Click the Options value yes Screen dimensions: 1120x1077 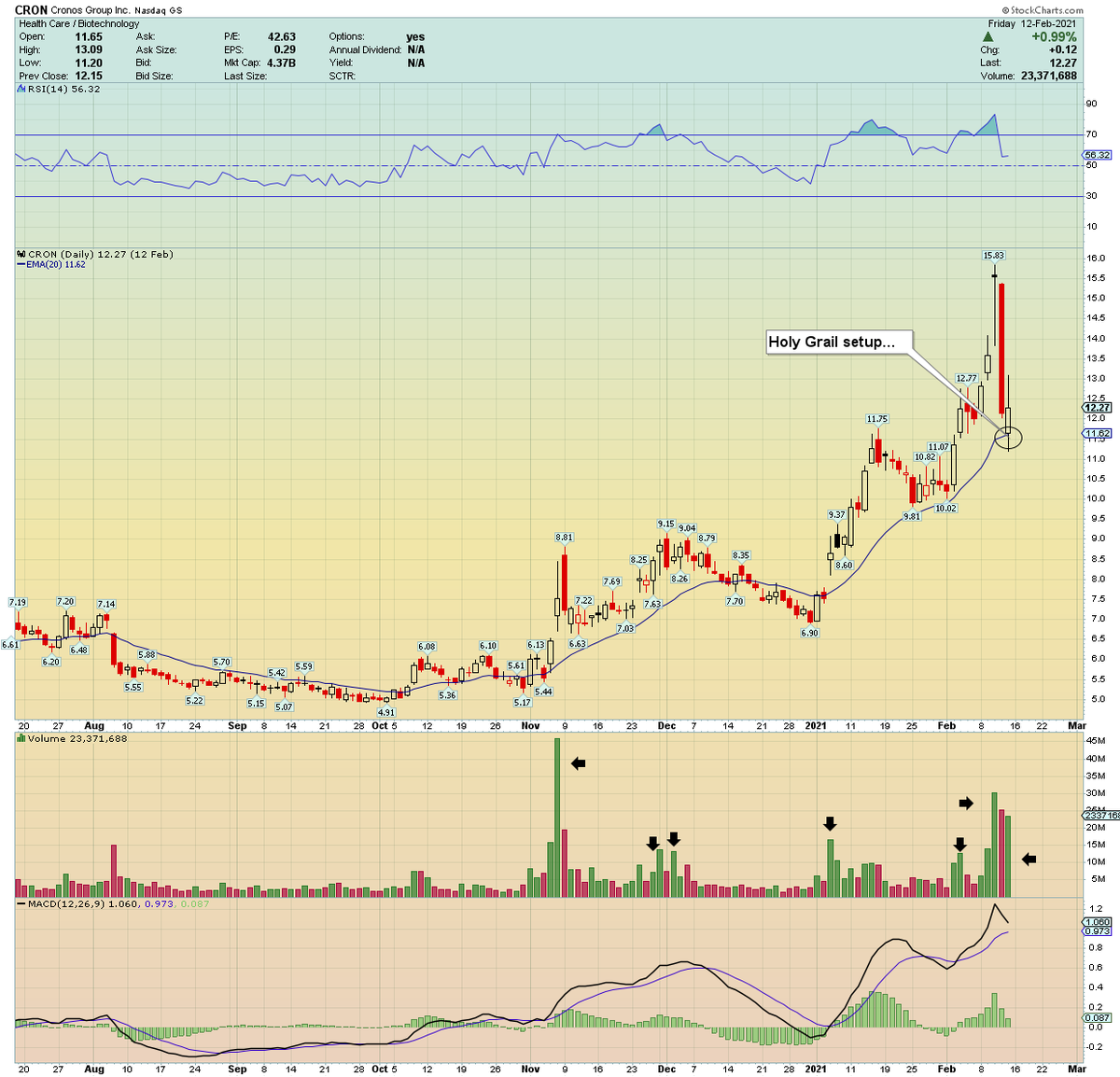(415, 36)
